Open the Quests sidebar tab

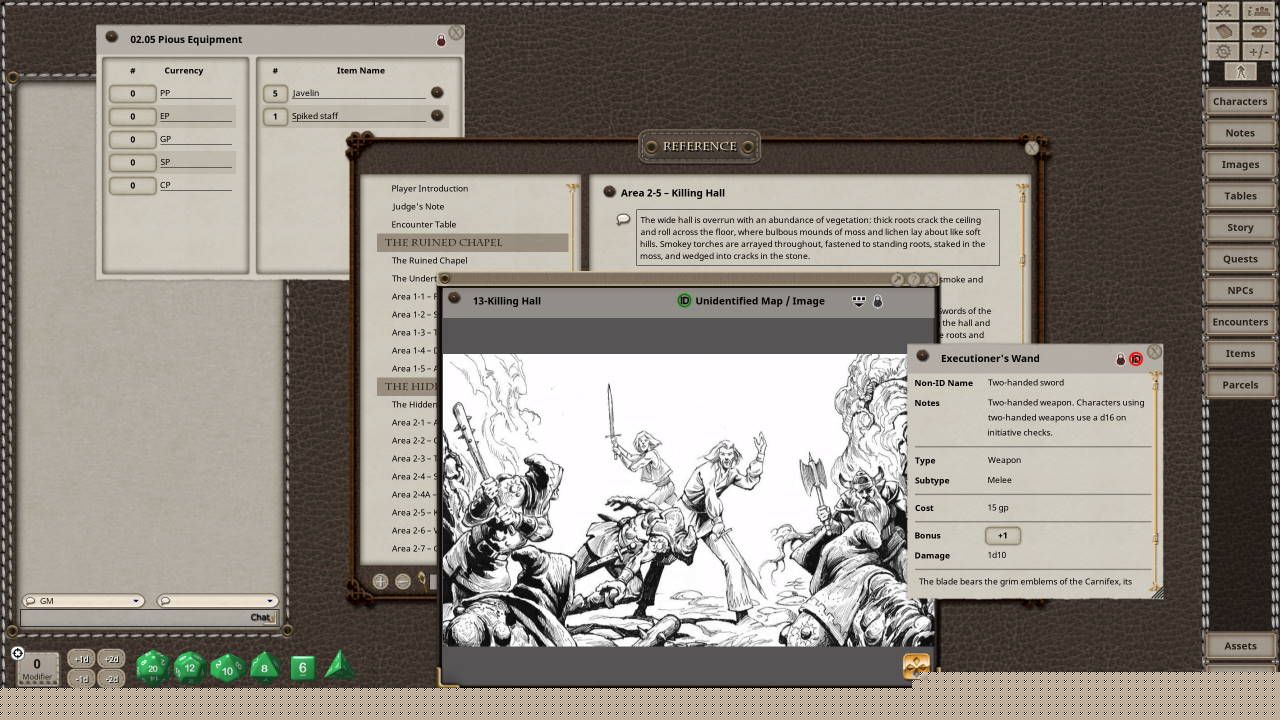pyautogui.click(x=1240, y=259)
